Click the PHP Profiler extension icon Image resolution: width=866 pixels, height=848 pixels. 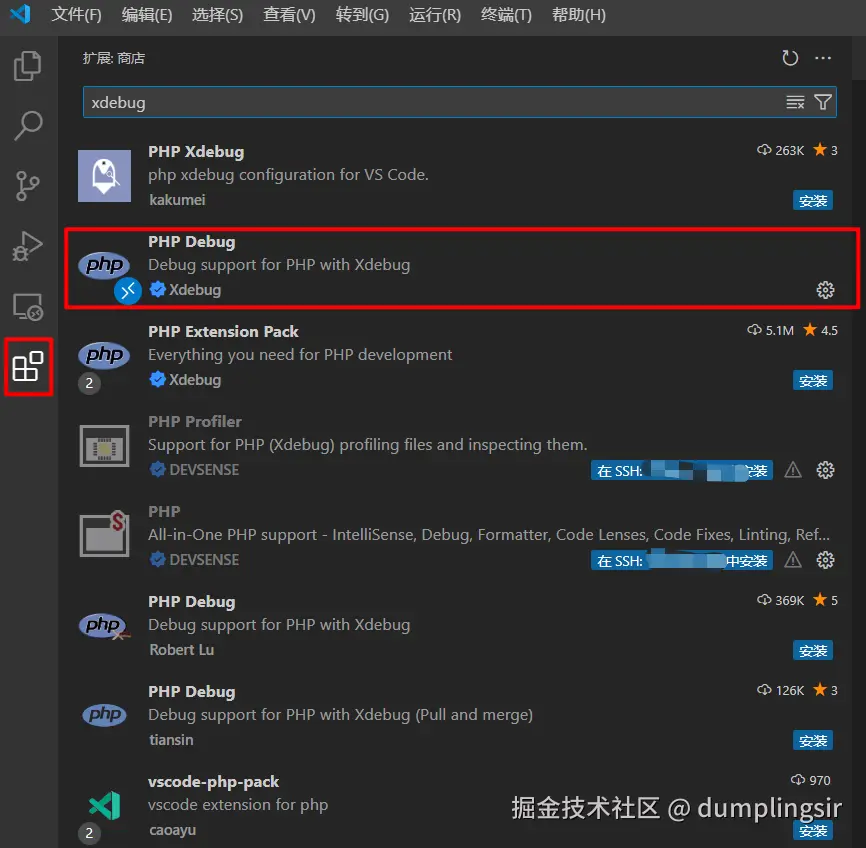click(104, 446)
